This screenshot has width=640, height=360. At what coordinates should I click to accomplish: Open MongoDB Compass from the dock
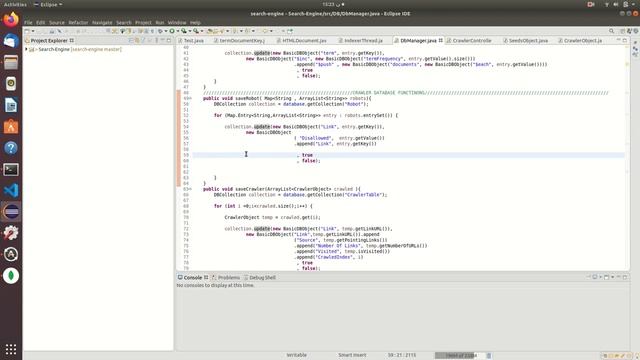point(11,276)
